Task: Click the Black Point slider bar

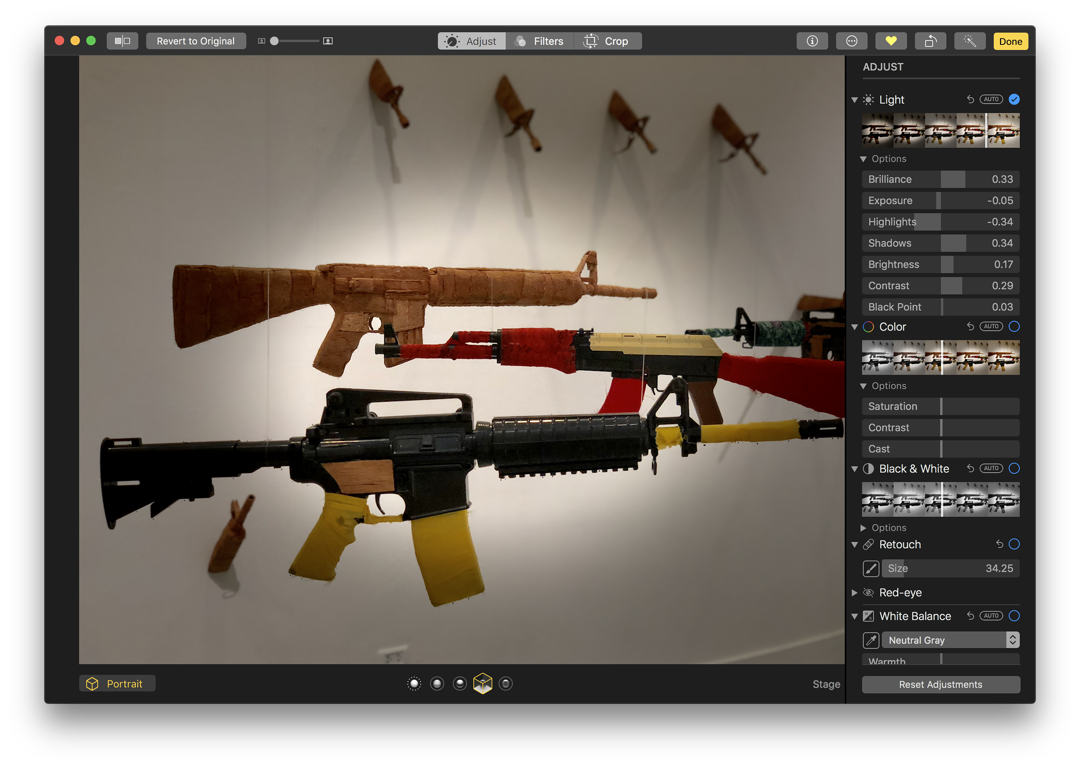Action: (x=940, y=307)
